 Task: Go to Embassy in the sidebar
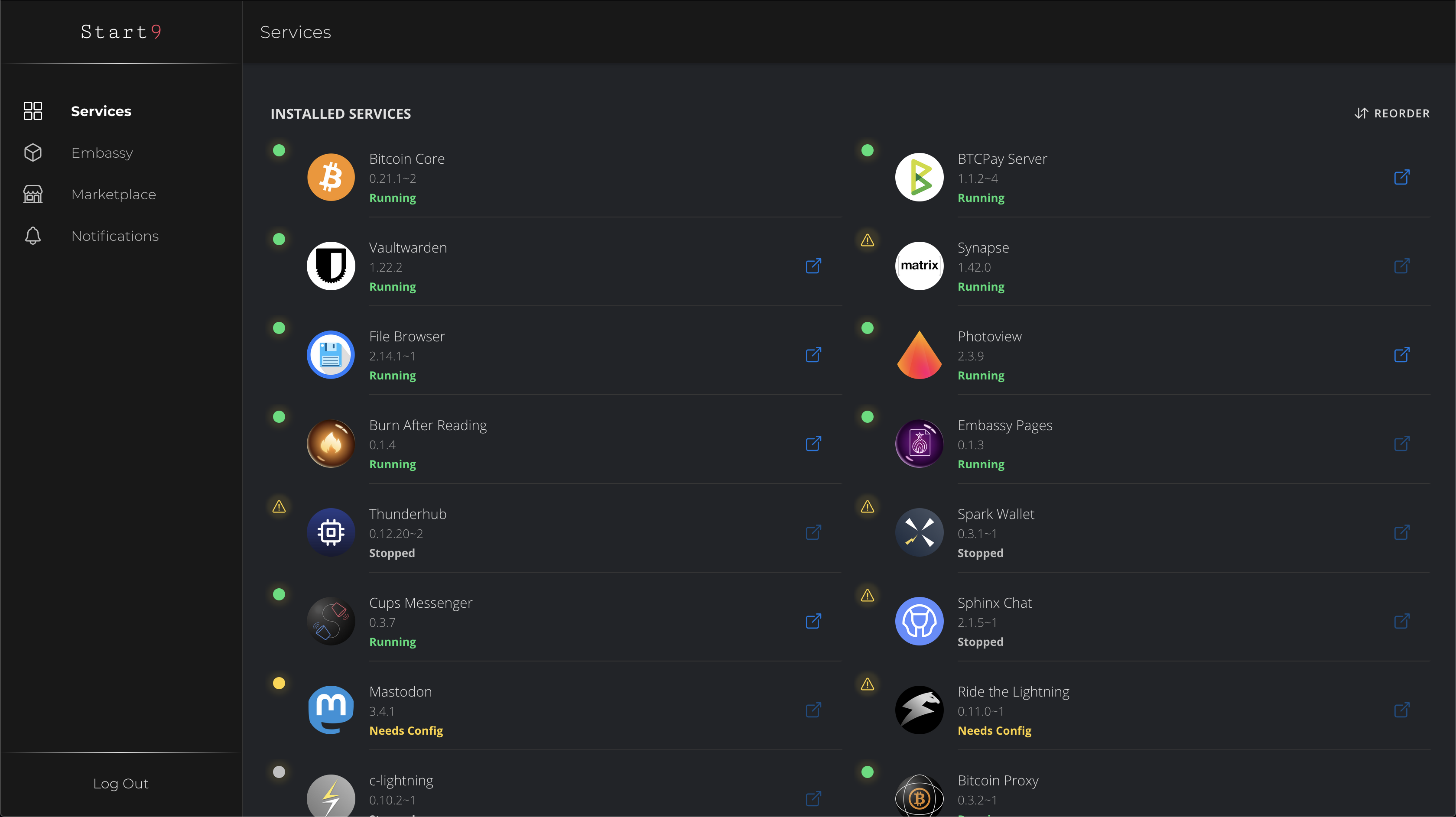(102, 152)
